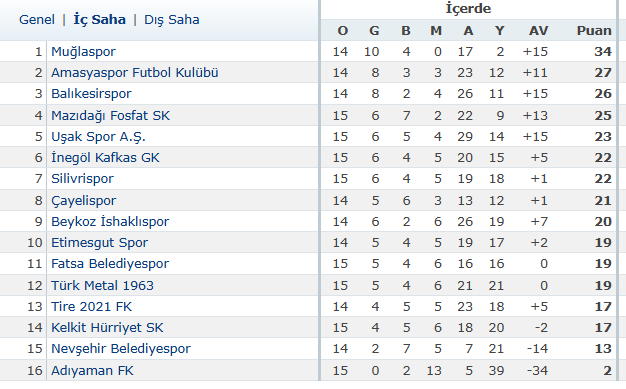Switch to the Genel tab
This screenshot has height=389, width=626.
(37, 20)
